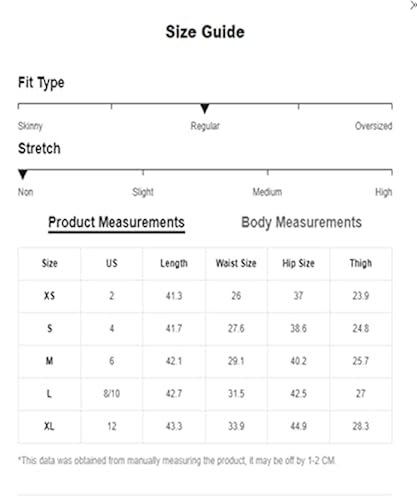The height and width of the screenshot is (500, 417).
Task: Click the Oversized fit label
Action: [373, 126]
